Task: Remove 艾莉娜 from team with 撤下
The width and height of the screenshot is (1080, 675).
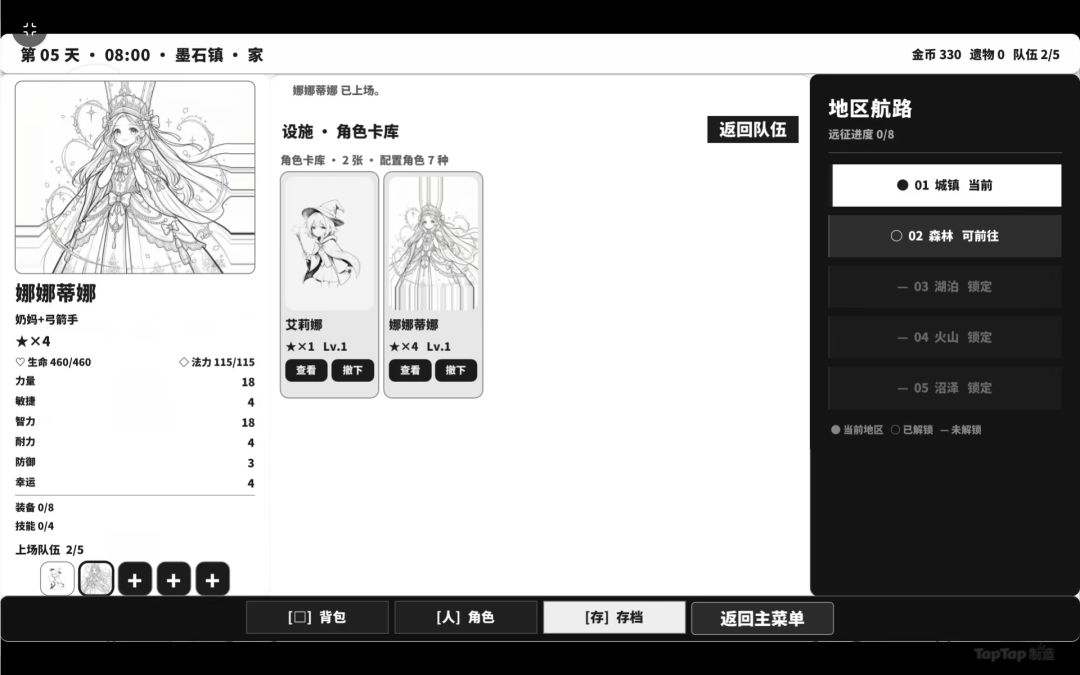Action: pos(353,371)
